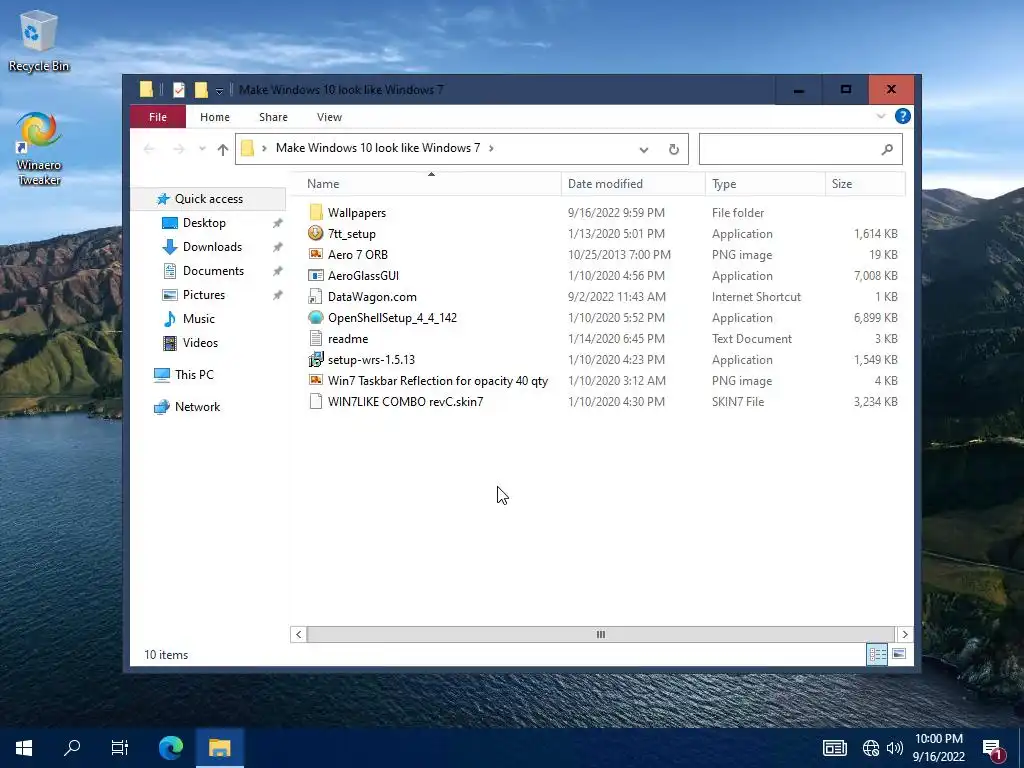Sort by the Type column header
Screen dimensions: 1024x768
pyautogui.click(x=765, y=184)
